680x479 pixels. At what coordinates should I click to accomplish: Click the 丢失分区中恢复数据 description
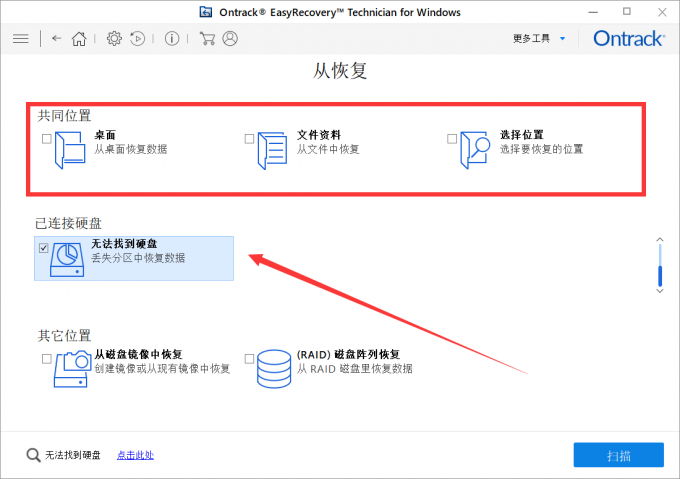pyautogui.click(x=138, y=258)
